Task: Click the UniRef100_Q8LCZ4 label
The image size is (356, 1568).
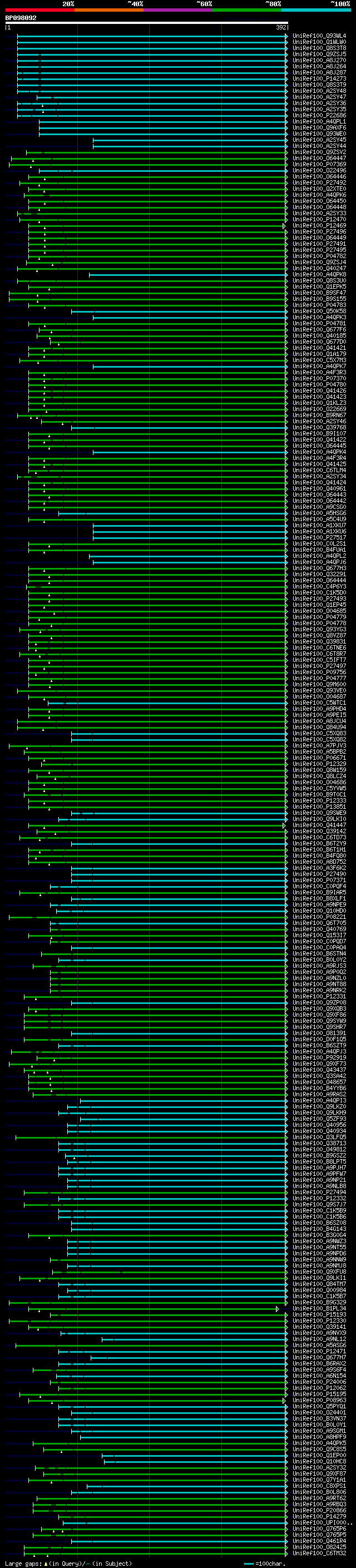Action: [x=319, y=776]
